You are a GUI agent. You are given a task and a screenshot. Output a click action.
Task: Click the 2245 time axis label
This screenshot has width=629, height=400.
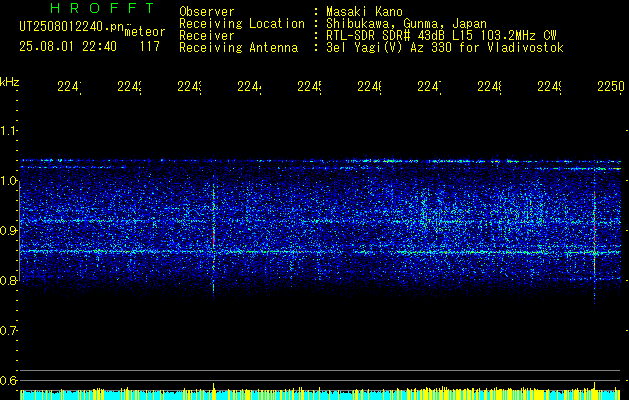pyautogui.click(x=309, y=86)
